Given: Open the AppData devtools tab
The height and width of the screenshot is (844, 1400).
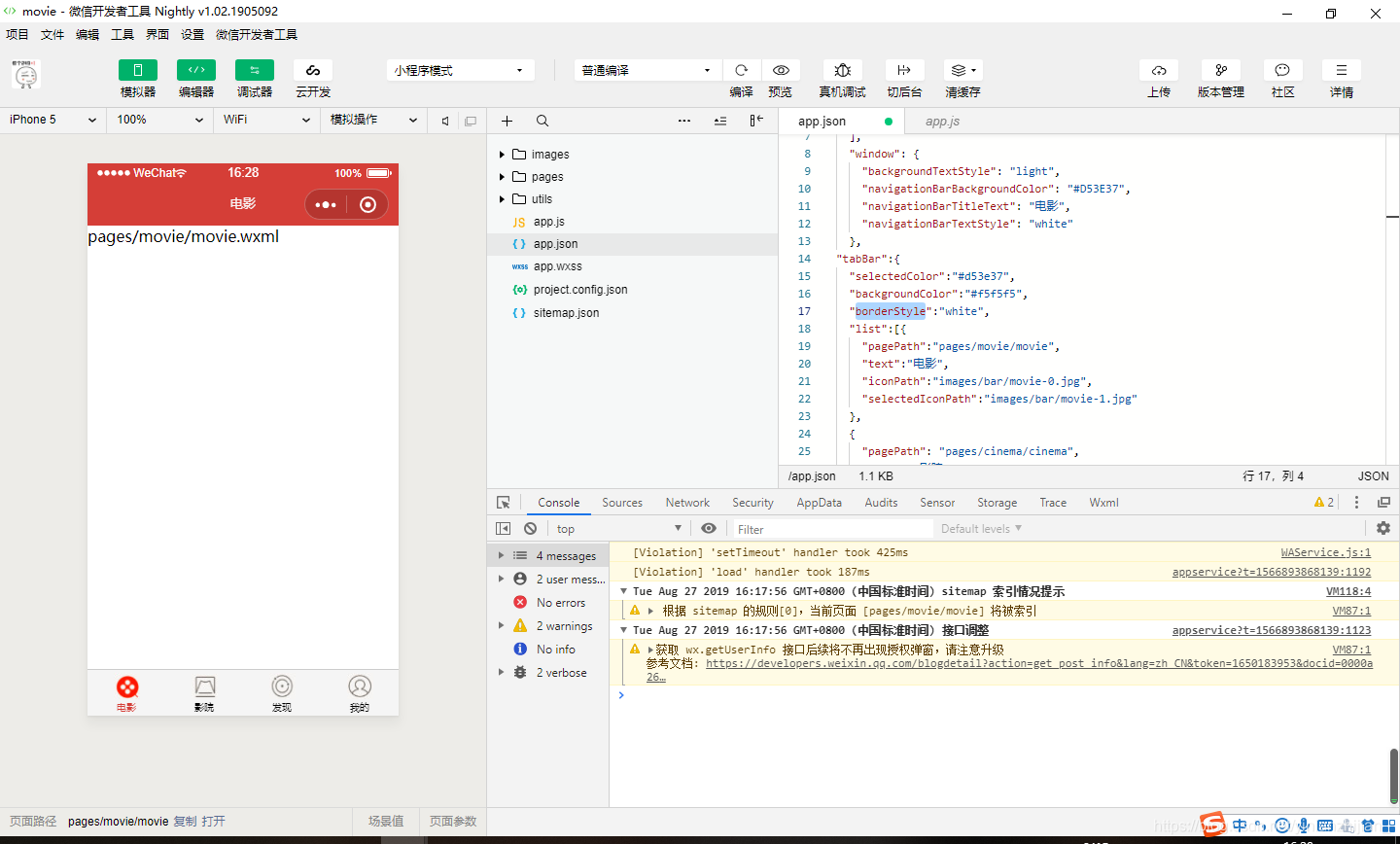Looking at the screenshot, I should tap(820, 503).
